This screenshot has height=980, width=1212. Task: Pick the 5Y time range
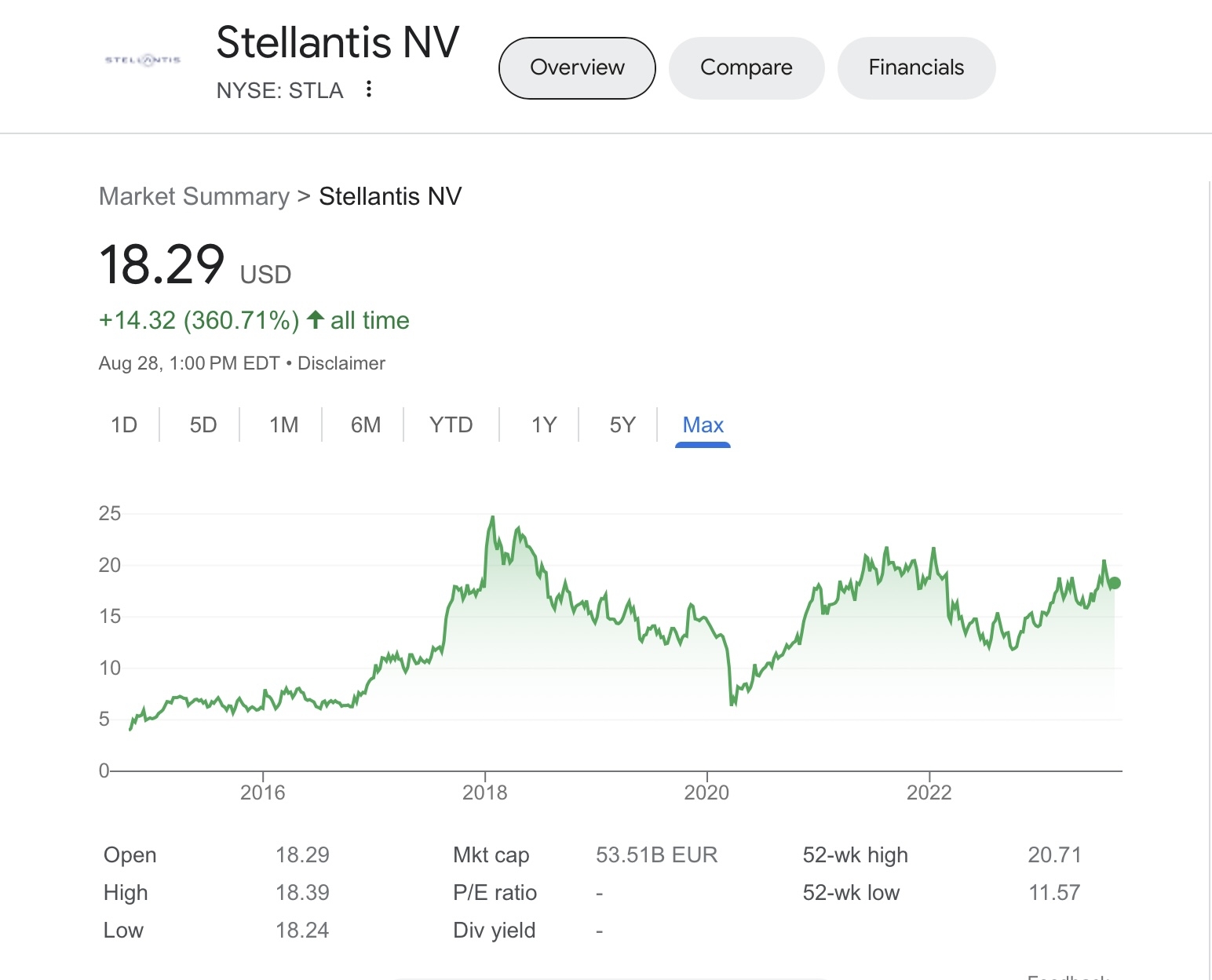(622, 425)
